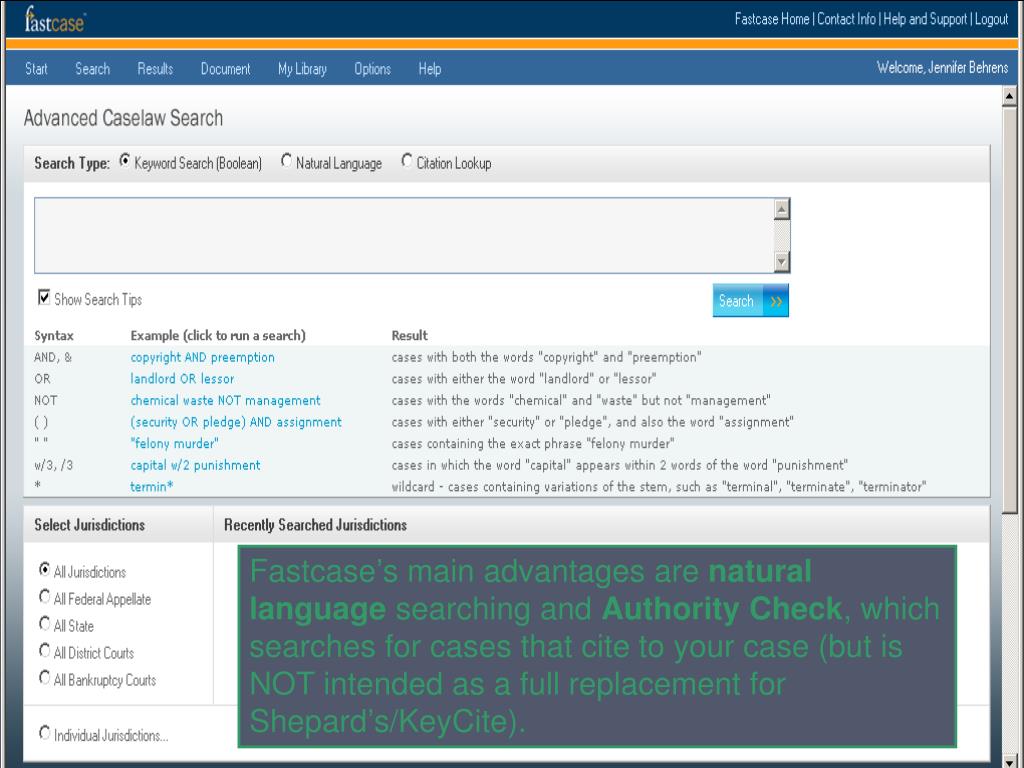
Task: Run the landlord OR lessor example
Action: [182, 379]
